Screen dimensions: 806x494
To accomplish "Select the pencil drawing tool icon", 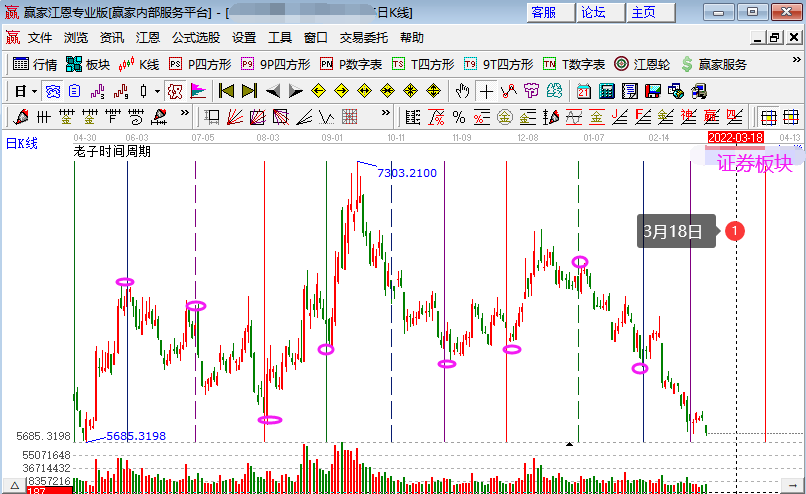I will coord(21,117).
